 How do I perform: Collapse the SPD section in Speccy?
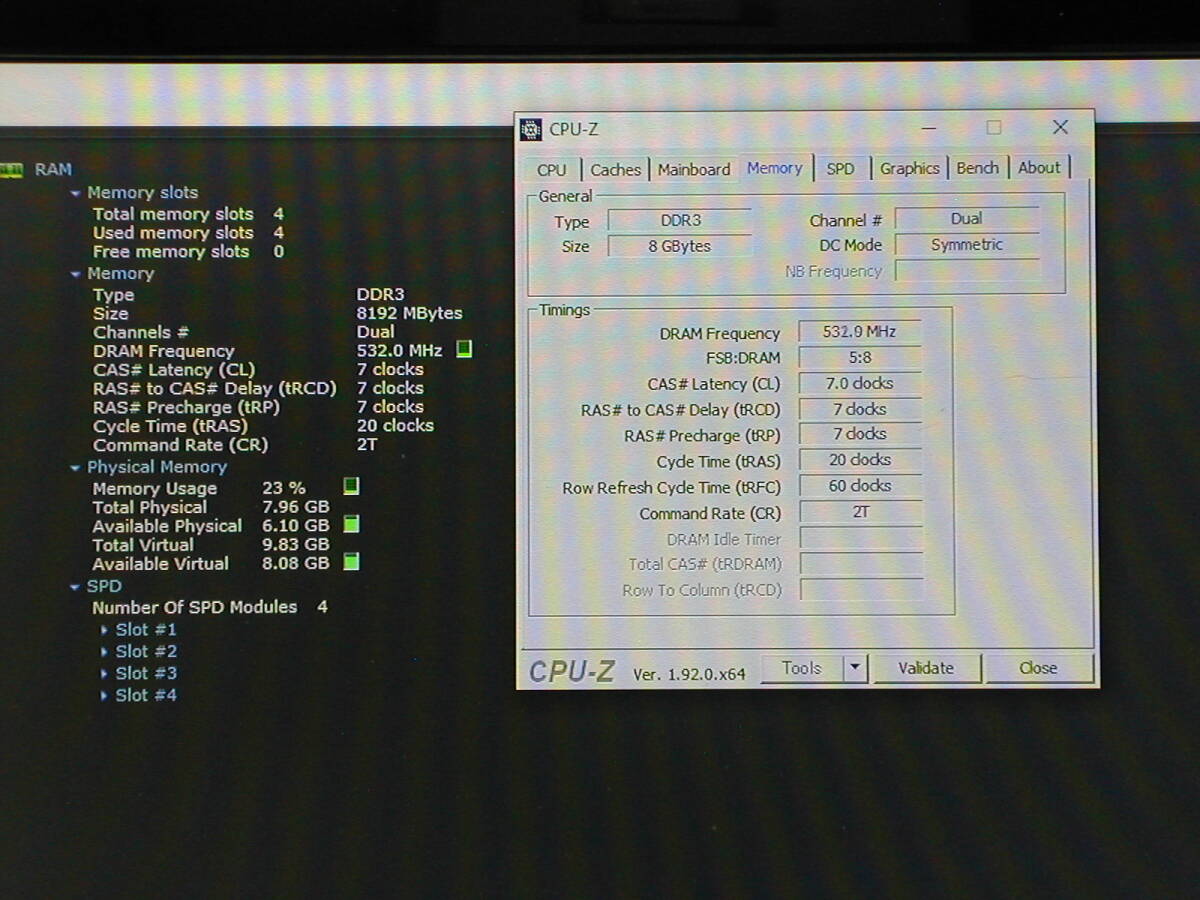(76, 587)
